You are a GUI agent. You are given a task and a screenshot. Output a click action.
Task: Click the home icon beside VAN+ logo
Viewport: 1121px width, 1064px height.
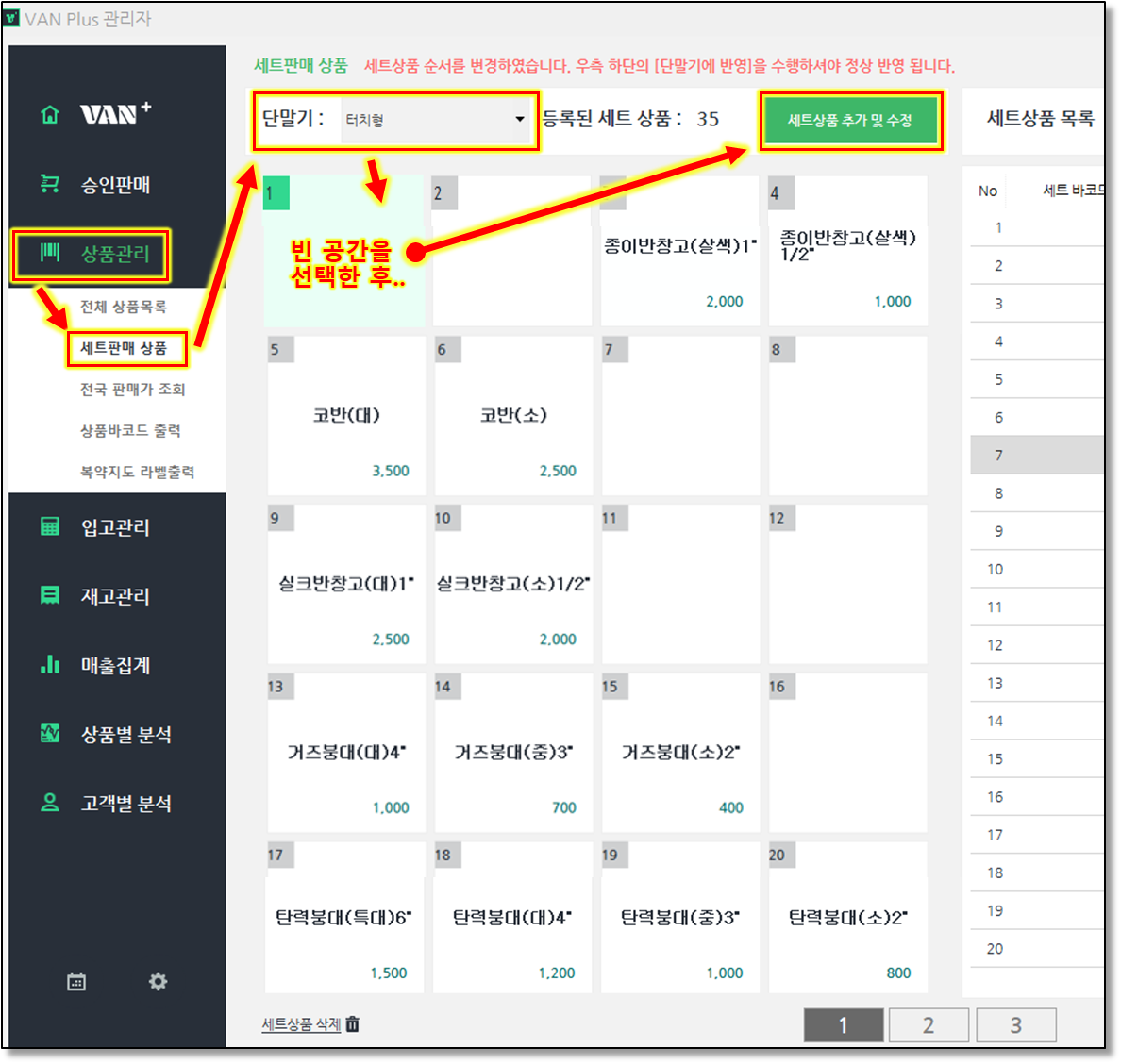[50, 115]
